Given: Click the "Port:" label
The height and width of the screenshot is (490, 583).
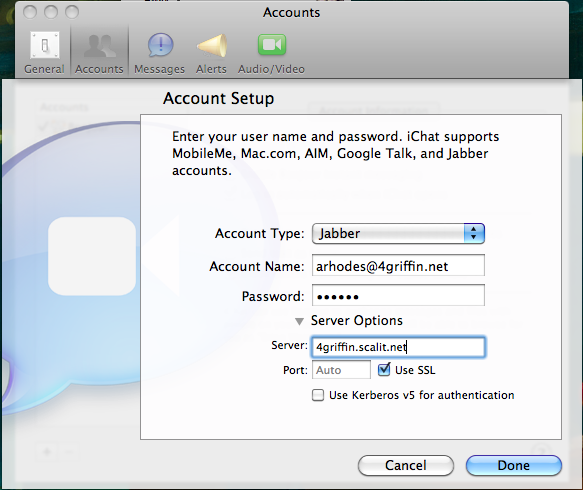Looking at the screenshot, I should pos(295,370).
